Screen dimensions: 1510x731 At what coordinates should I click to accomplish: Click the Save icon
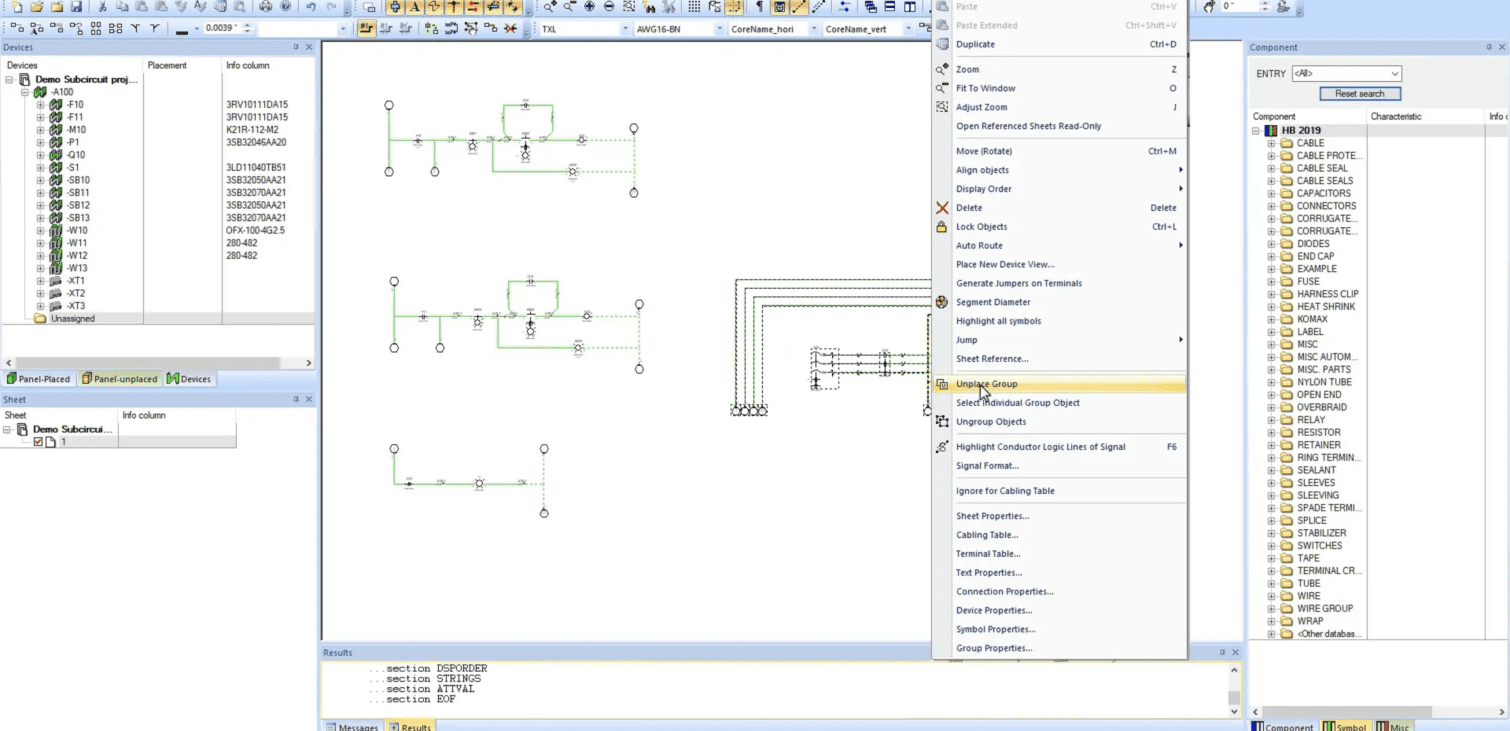click(76, 7)
